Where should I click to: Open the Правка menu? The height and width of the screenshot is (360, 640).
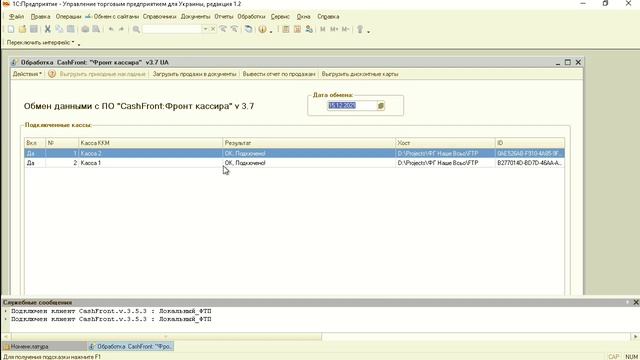coord(40,17)
